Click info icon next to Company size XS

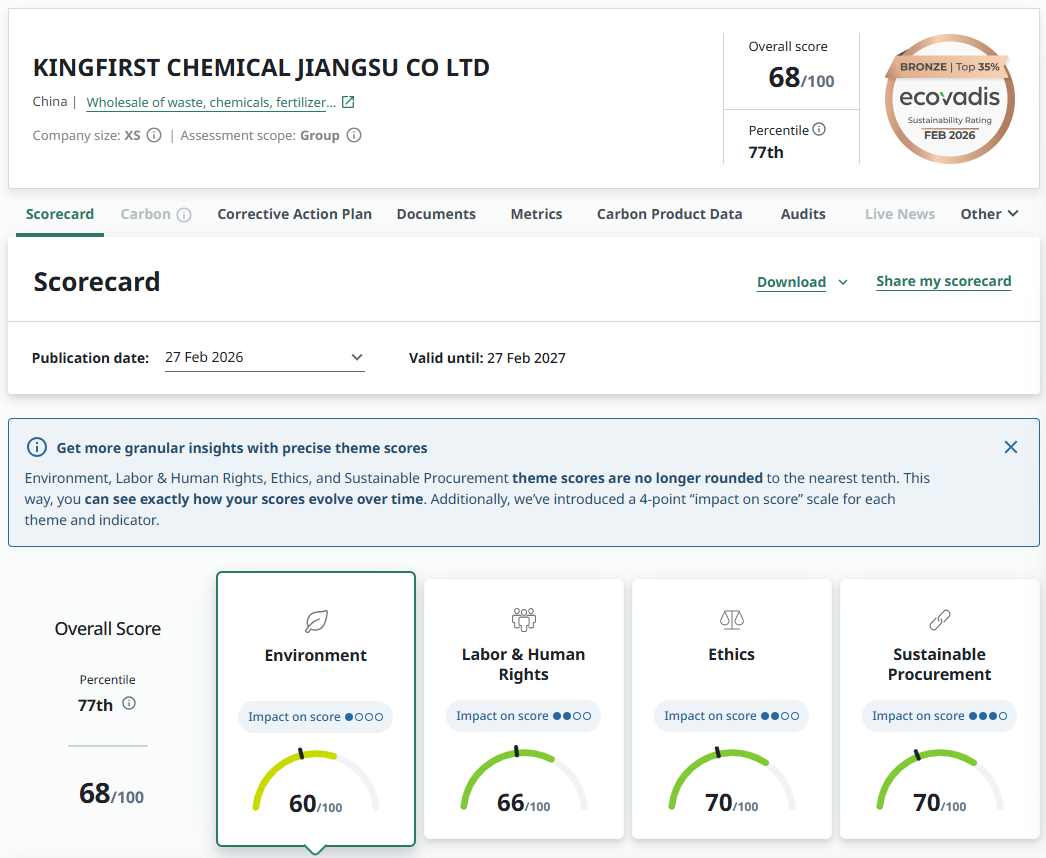[x=154, y=135]
